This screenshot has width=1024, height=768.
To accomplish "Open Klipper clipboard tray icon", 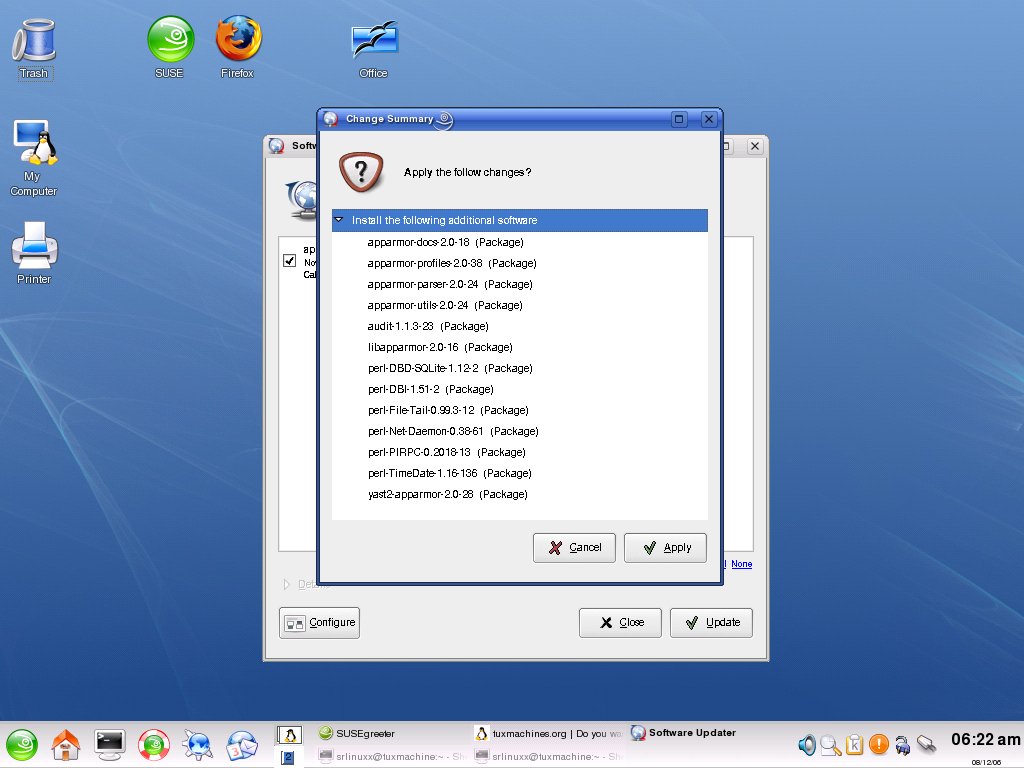I will coord(854,744).
